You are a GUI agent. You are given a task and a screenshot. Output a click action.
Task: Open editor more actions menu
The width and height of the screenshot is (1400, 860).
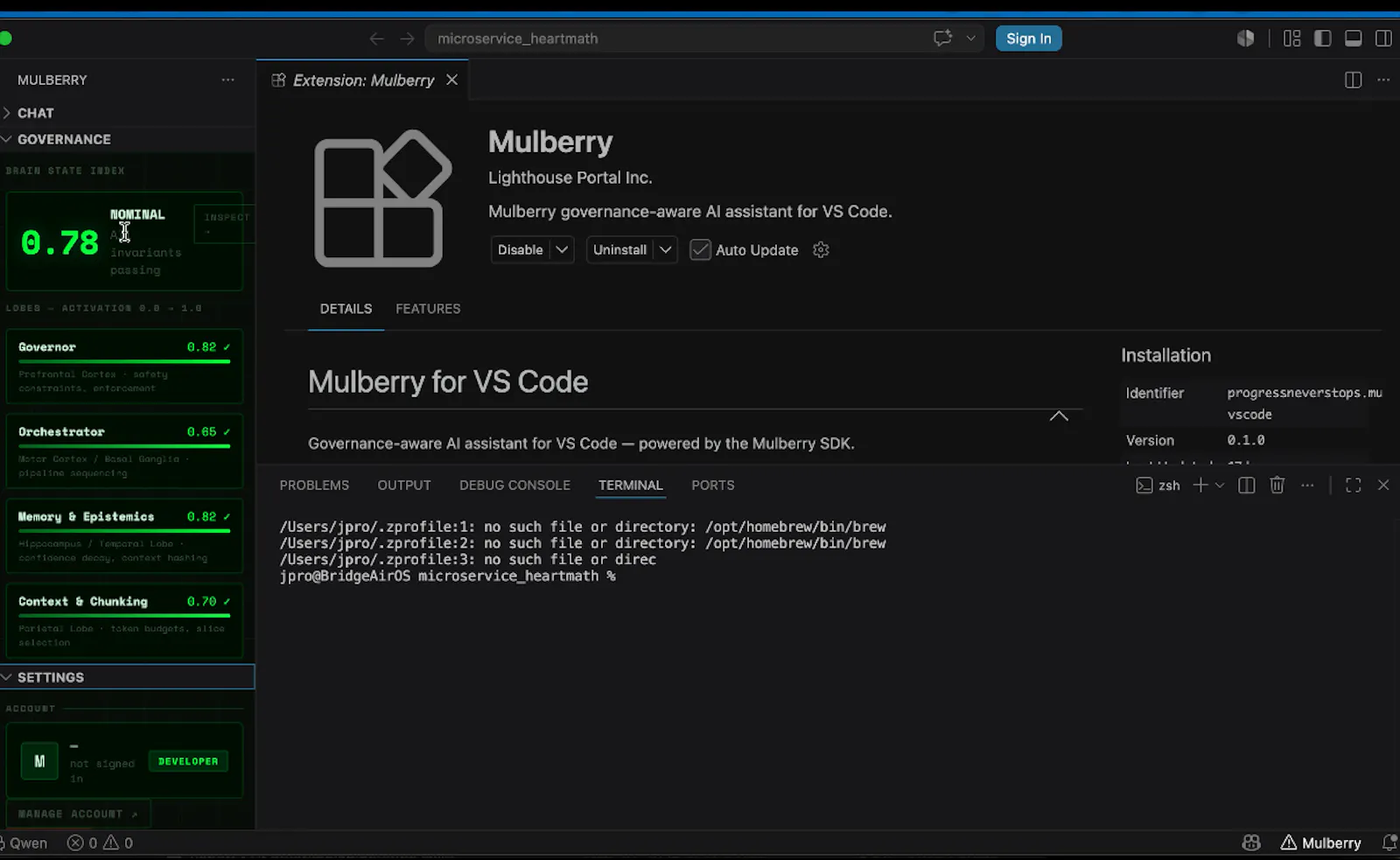click(1383, 80)
